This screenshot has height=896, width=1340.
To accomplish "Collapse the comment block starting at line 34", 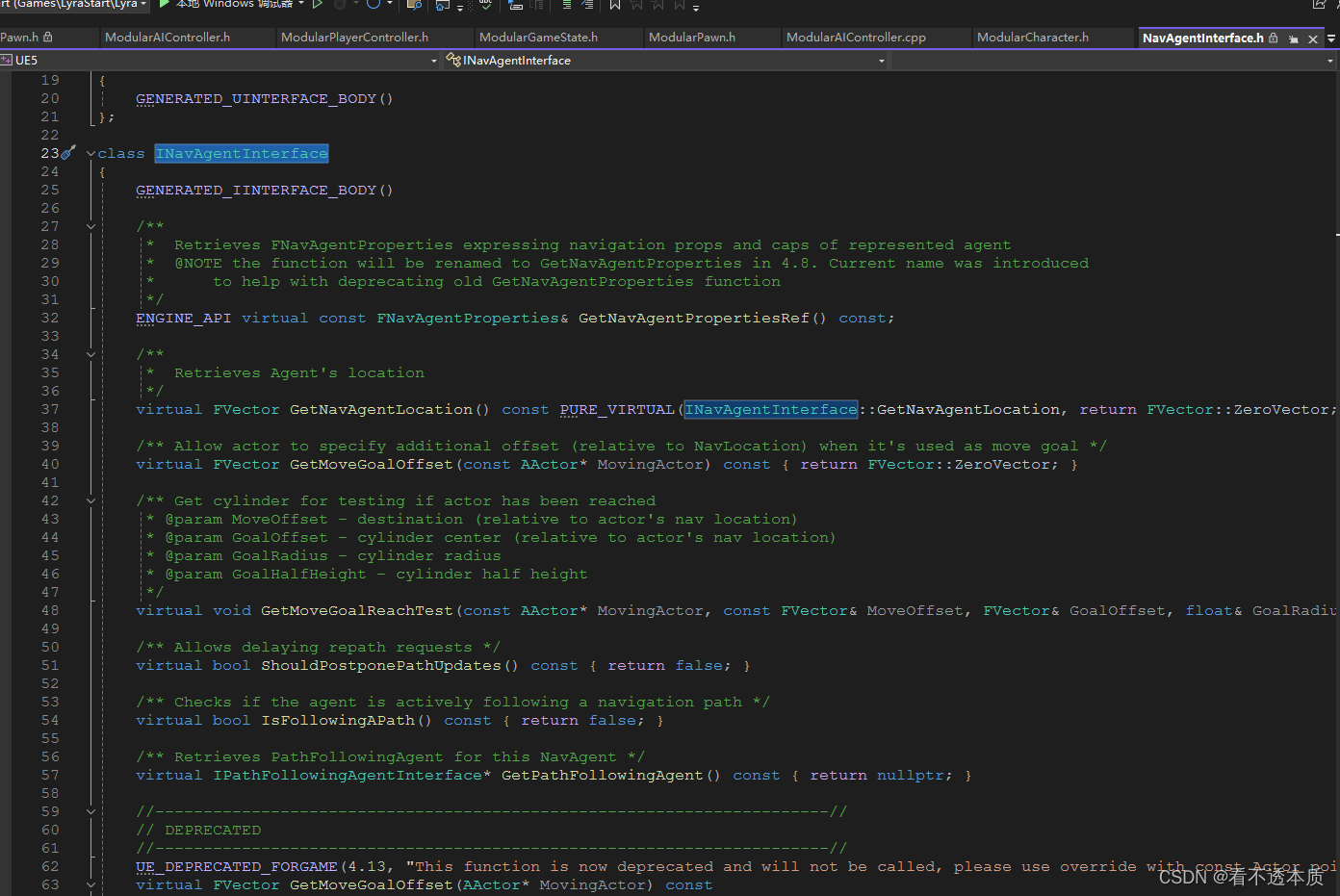I will tap(90, 355).
